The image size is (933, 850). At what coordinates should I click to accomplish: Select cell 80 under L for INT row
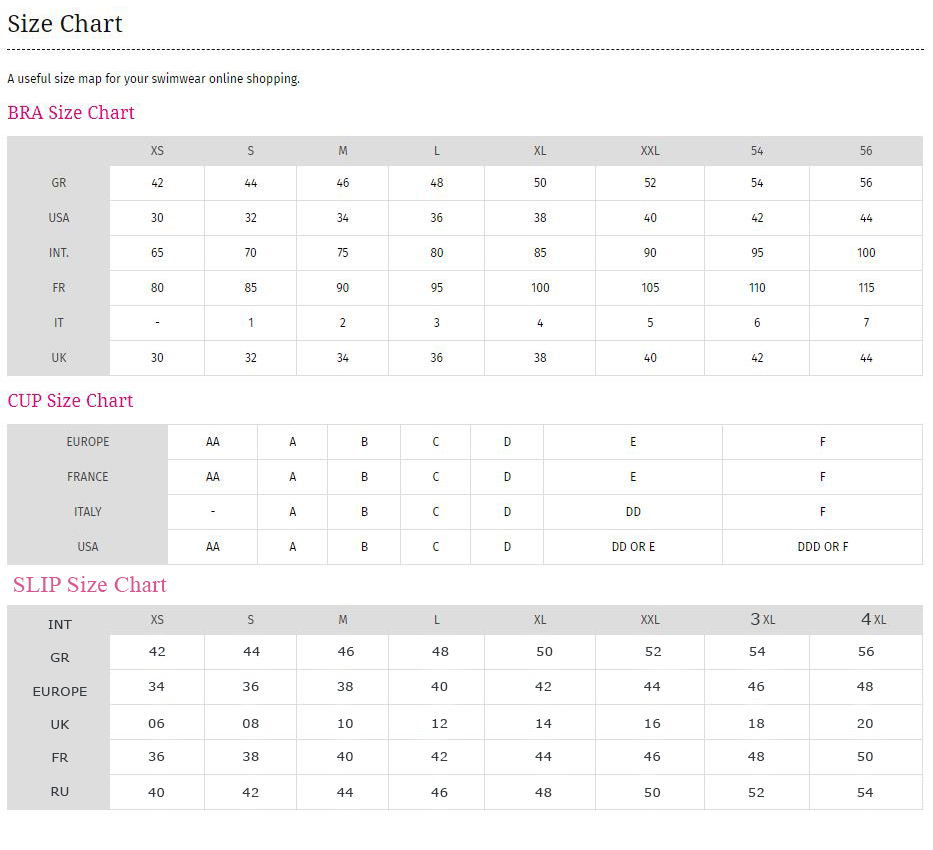click(436, 253)
